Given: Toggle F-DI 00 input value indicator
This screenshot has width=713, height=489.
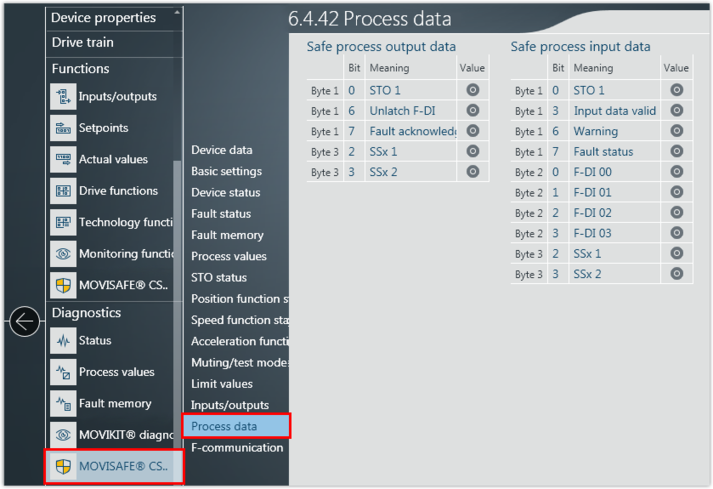Looking at the screenshot, I should 676,172.
